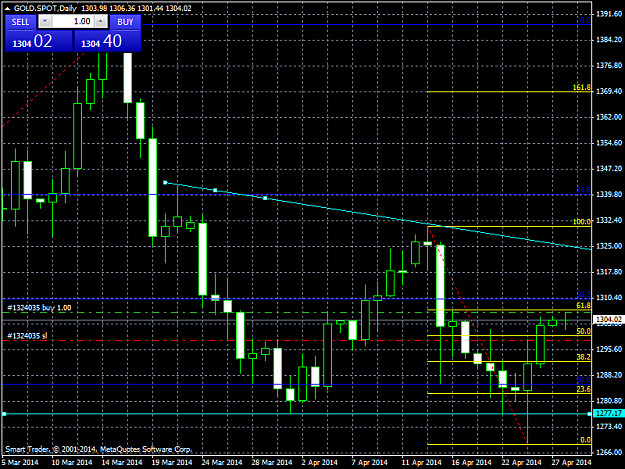Click the 2 Apr 2014 date label

[319, 462]
